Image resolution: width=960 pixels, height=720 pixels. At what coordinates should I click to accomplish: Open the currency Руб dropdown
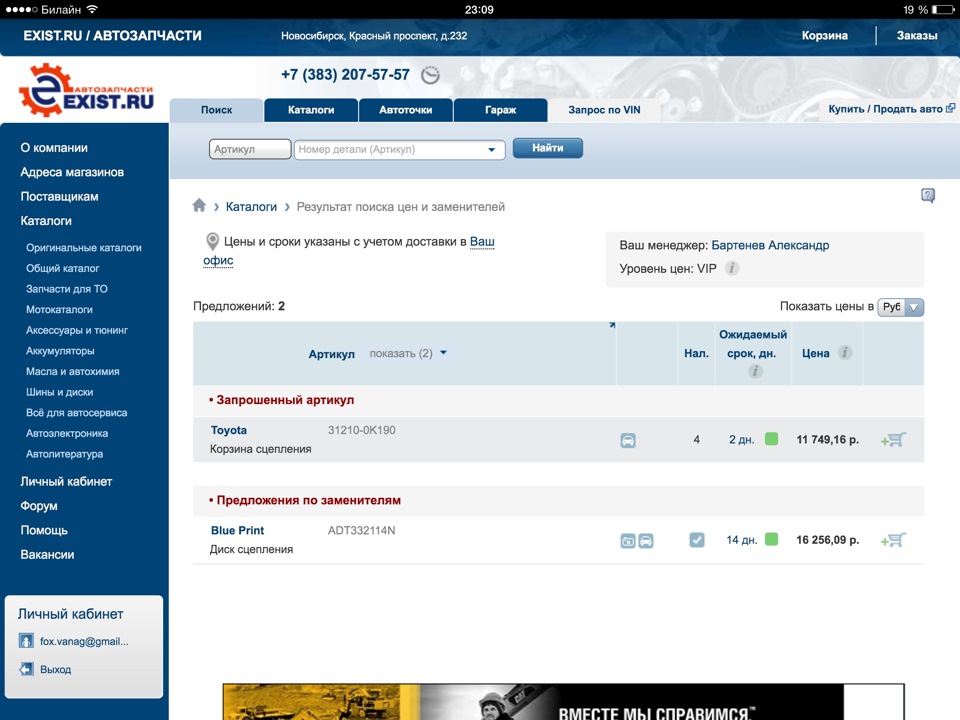900,307
